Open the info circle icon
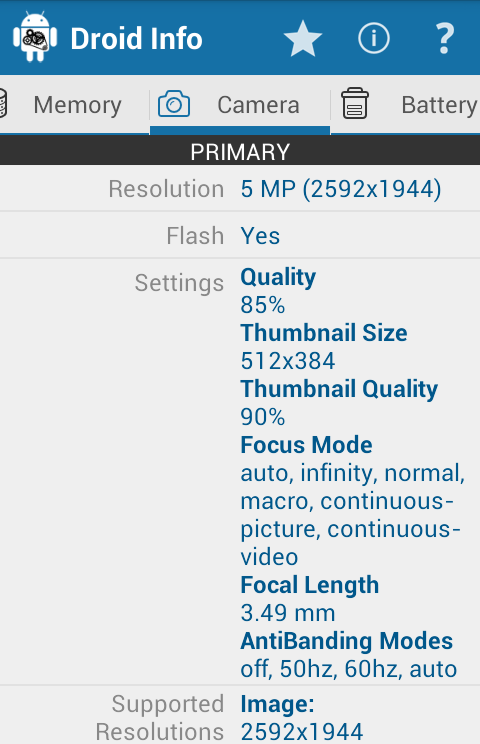This screenshot has height=744, width=480. (x=374, y=38)
